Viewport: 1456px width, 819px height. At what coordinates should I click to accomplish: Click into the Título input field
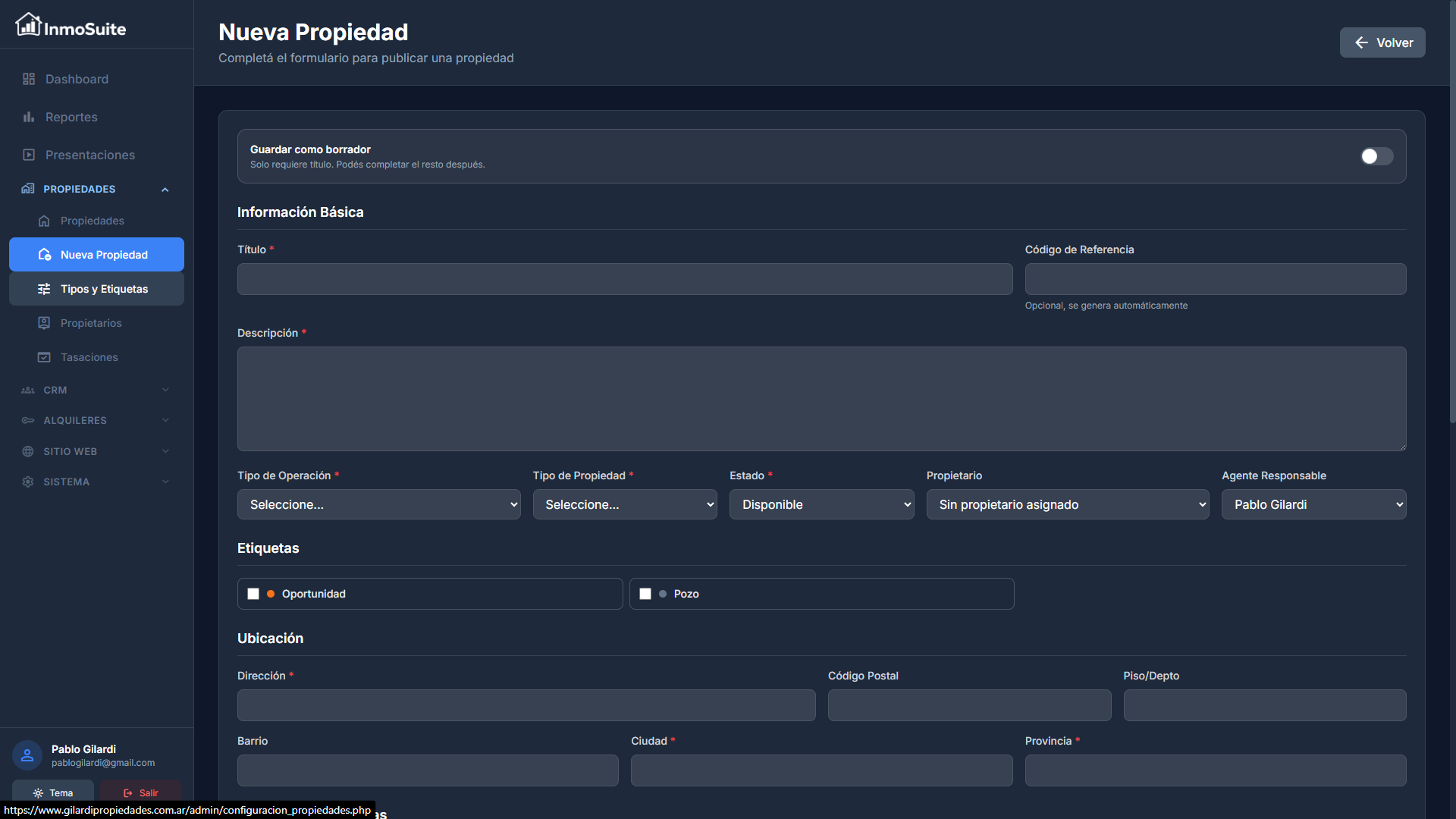coord(624,279)
